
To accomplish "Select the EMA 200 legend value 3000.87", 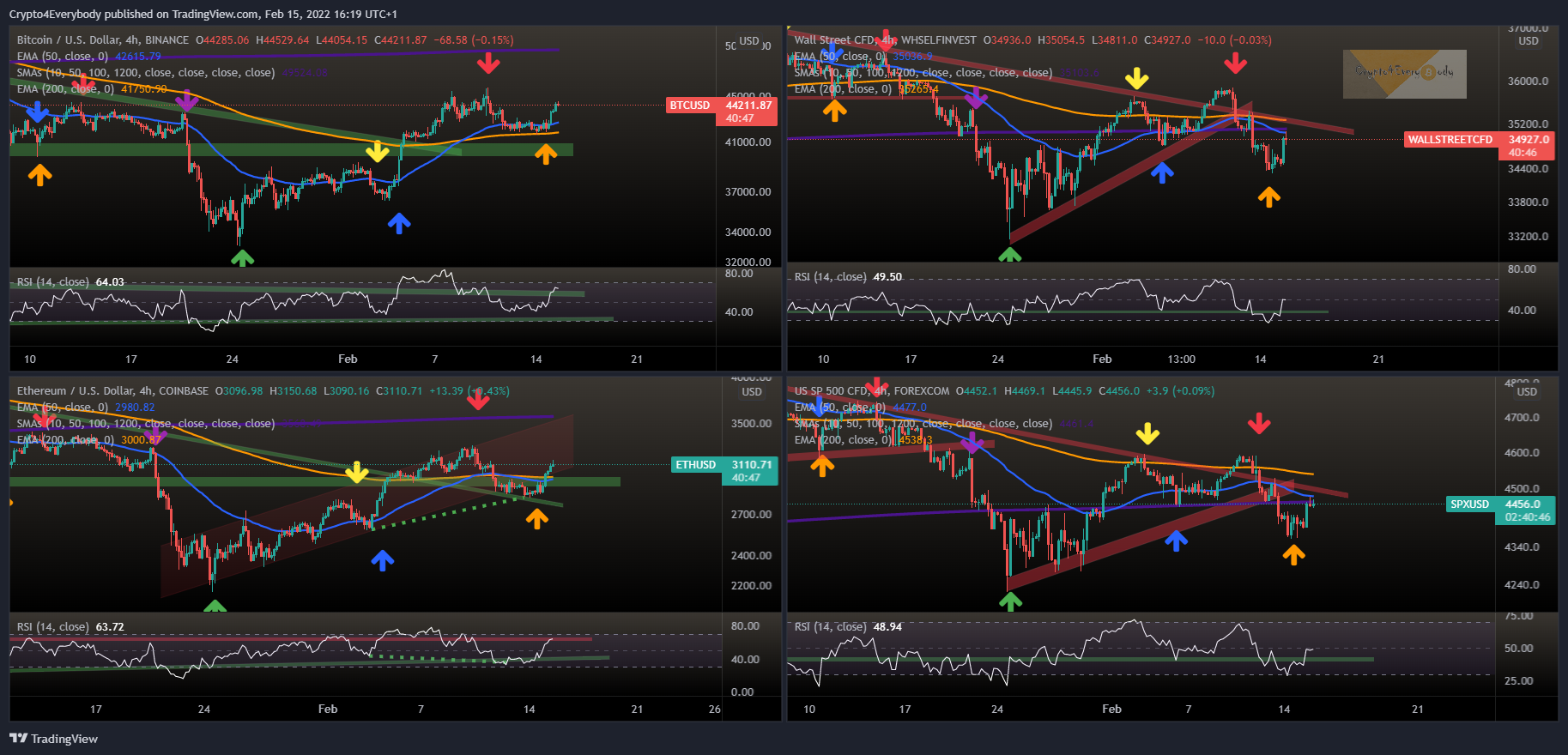I will tap(141, 440).
